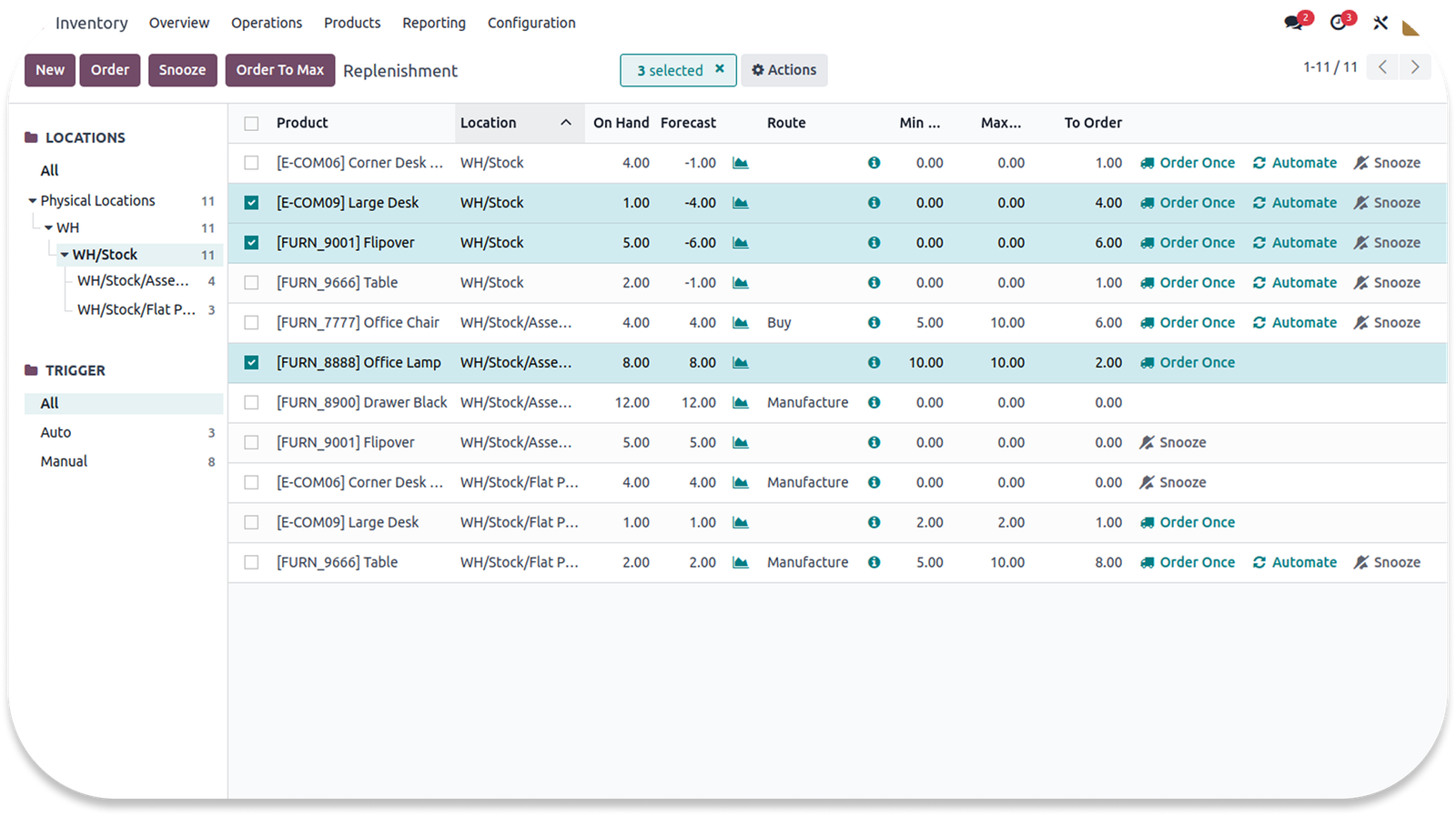Sort by the Location column header
1456x816 pixels.
pos(489,123)
